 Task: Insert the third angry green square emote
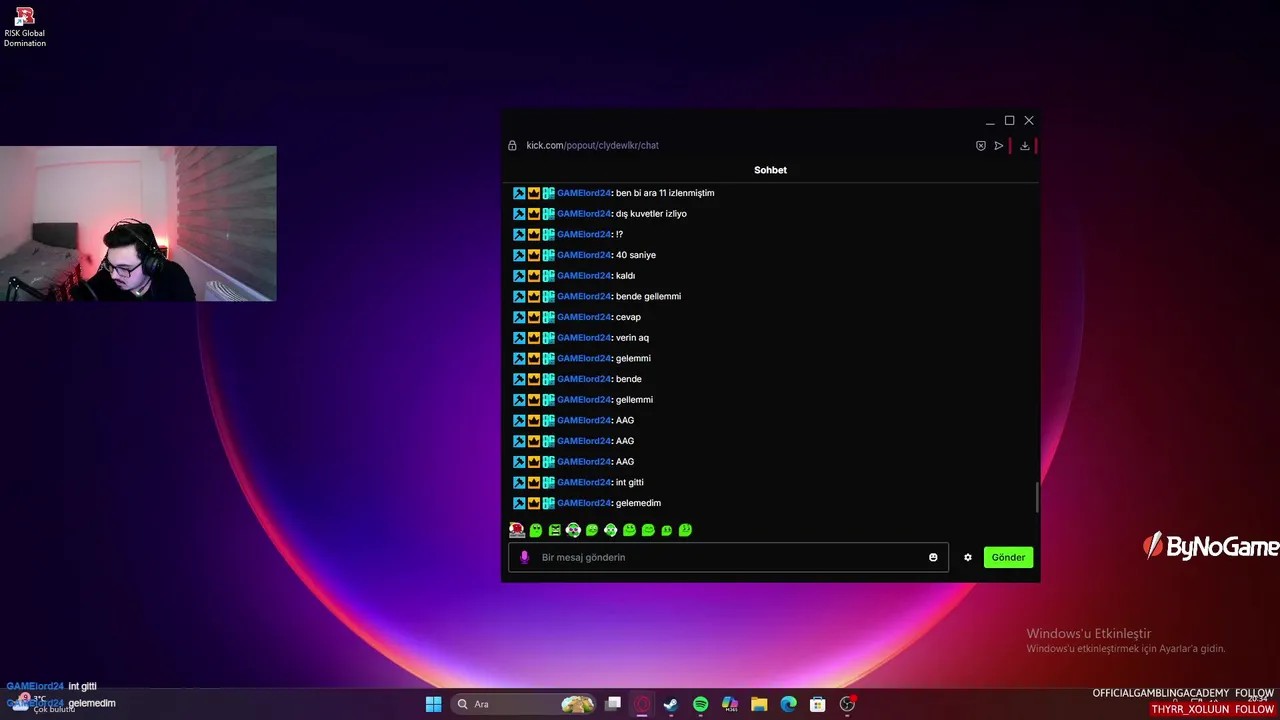click(555, 530)
